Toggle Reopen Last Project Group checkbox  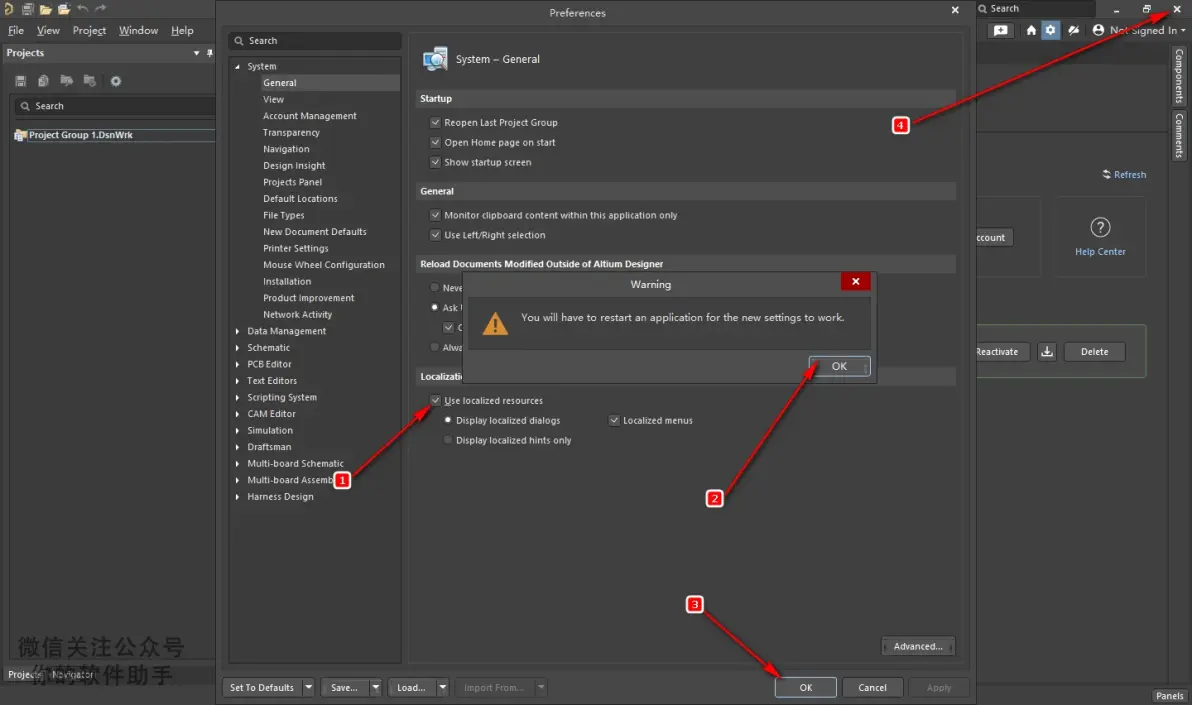point(435,122)
